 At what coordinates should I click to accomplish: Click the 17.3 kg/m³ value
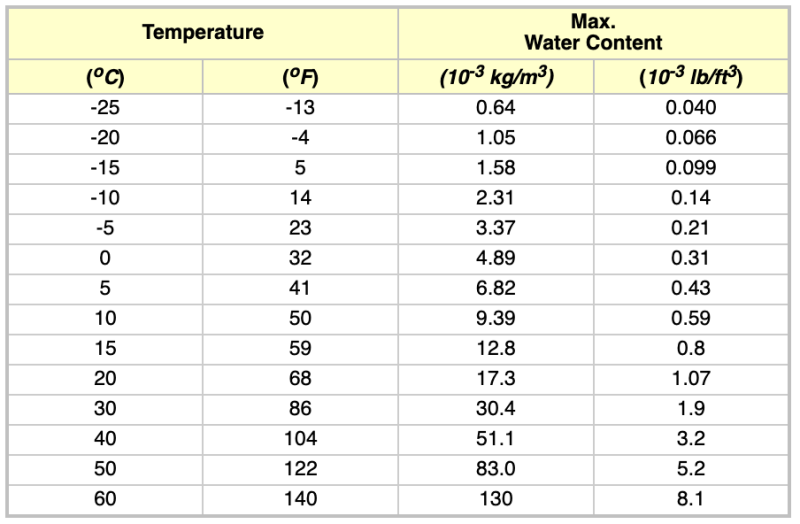(x=496, y=379)
